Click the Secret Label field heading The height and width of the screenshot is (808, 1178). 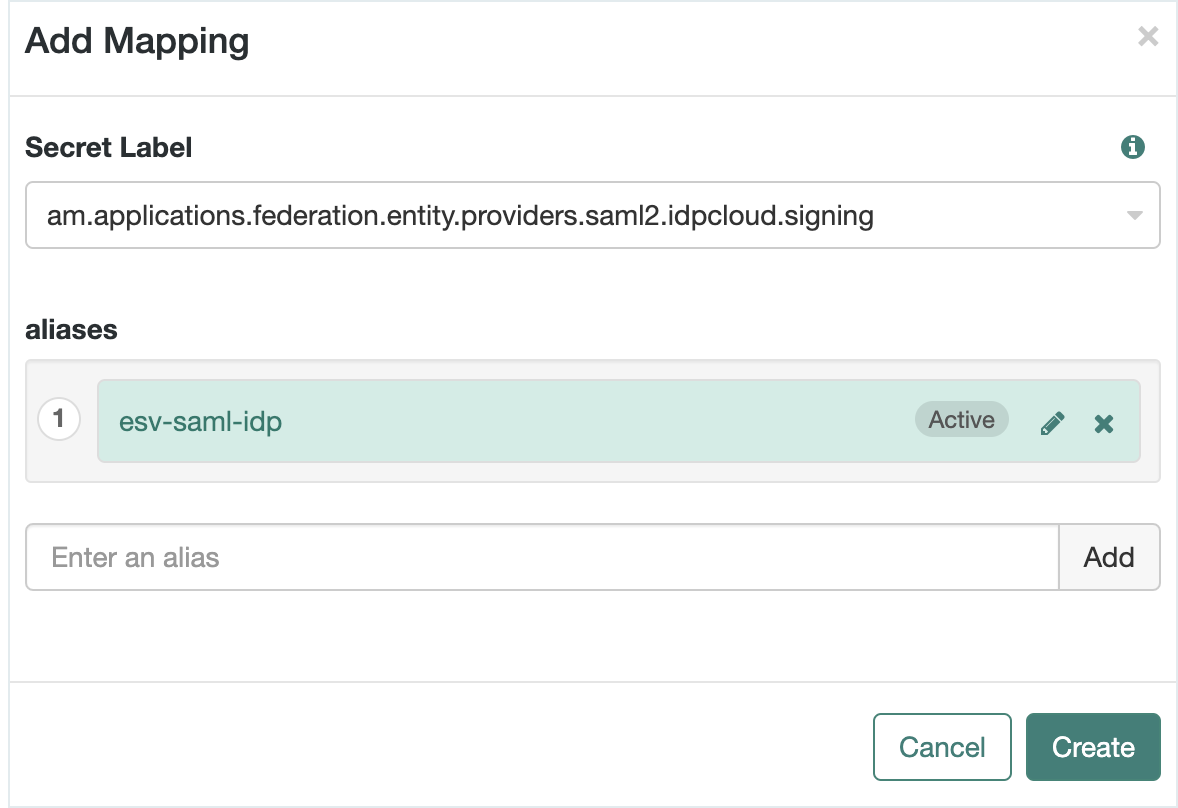pos(108,148)
